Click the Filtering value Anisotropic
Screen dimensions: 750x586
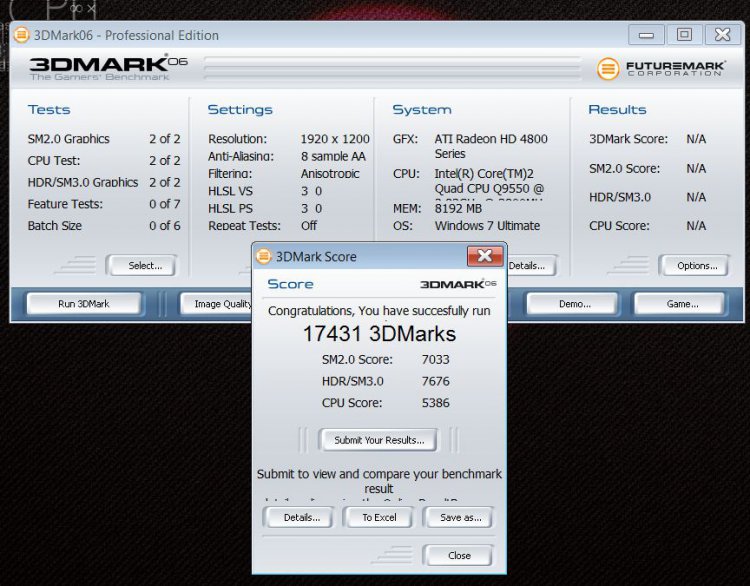pyautogui.click(x=330, y=173)
